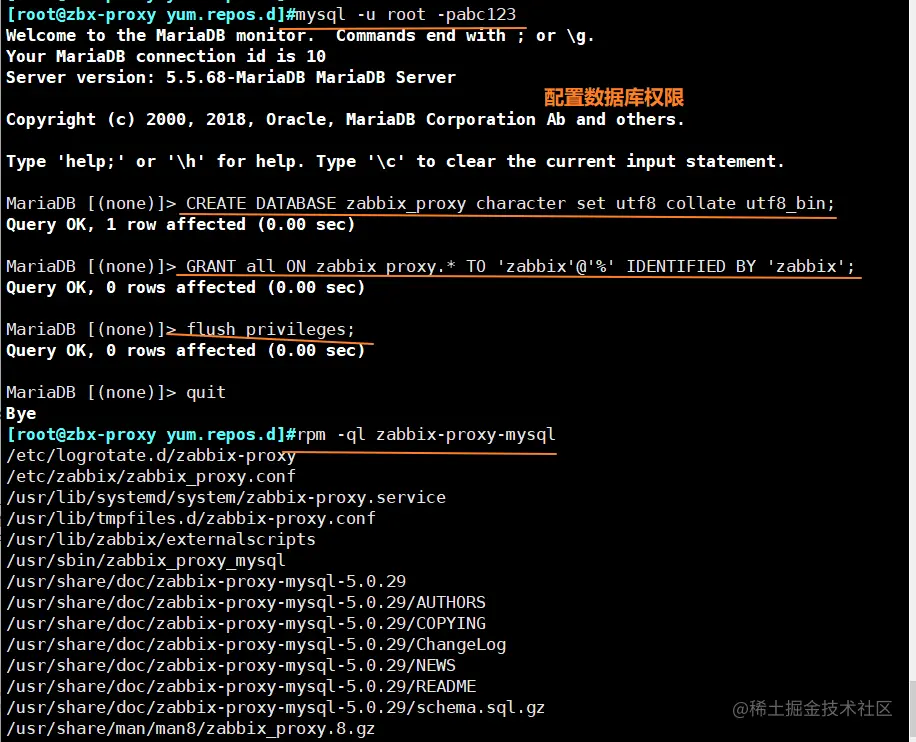Viewport: 916px width, 742px height.
Task: Click '/etc/logrotate.d/zabbix-proxy' path
Action: [151, 456]
